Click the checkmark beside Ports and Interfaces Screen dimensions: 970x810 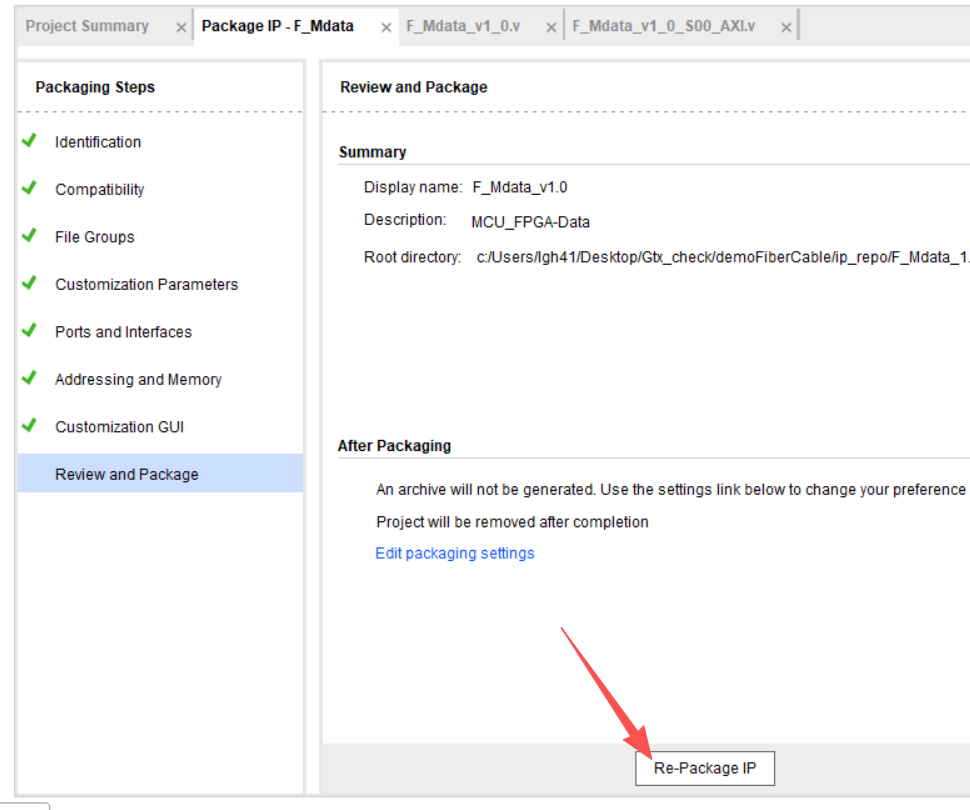[29, 330]
